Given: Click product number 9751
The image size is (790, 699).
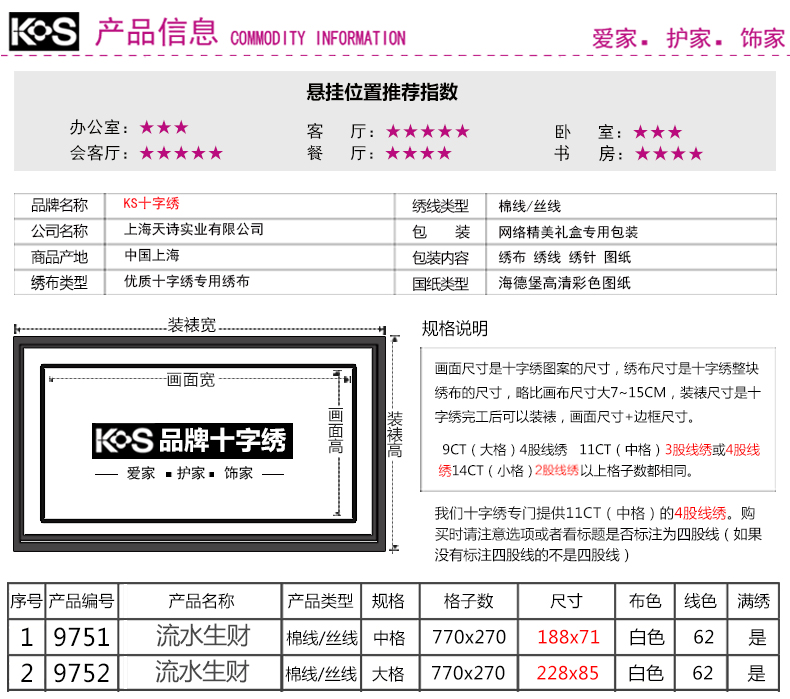Looking at the screenshot, I should 82,637.
